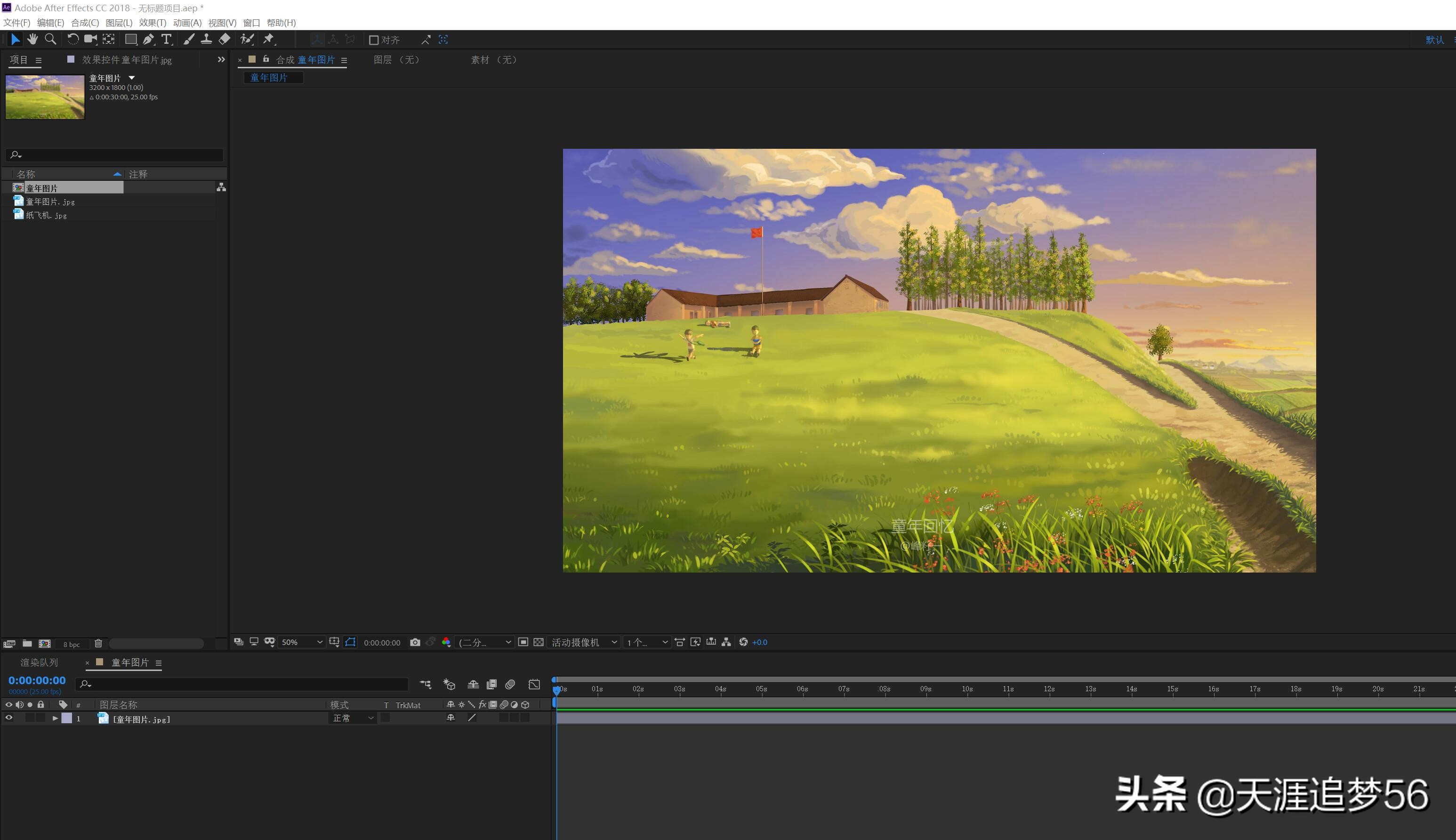Select the horizontal Type tool
The image size is (1456, 840).
(x=167, y=39)
